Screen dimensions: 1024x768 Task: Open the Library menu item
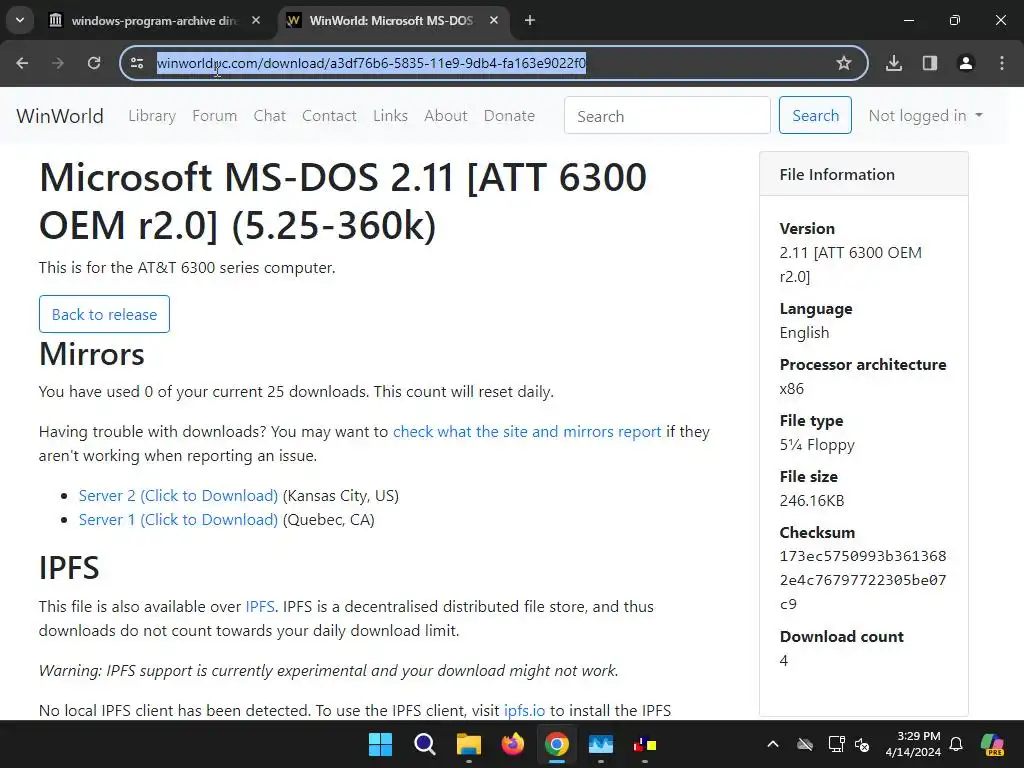tap(152, 116)
